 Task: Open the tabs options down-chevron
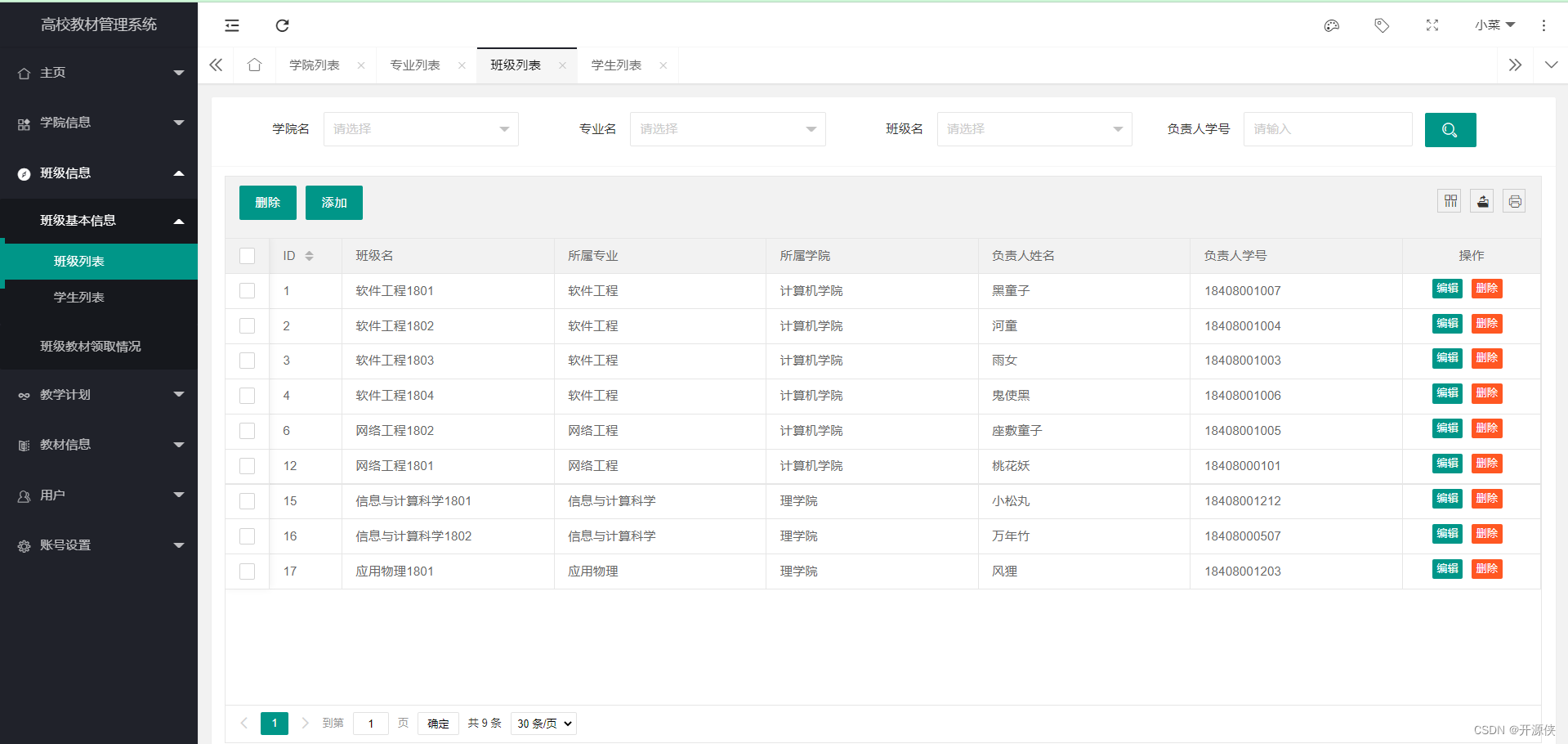pos(1551,65)
